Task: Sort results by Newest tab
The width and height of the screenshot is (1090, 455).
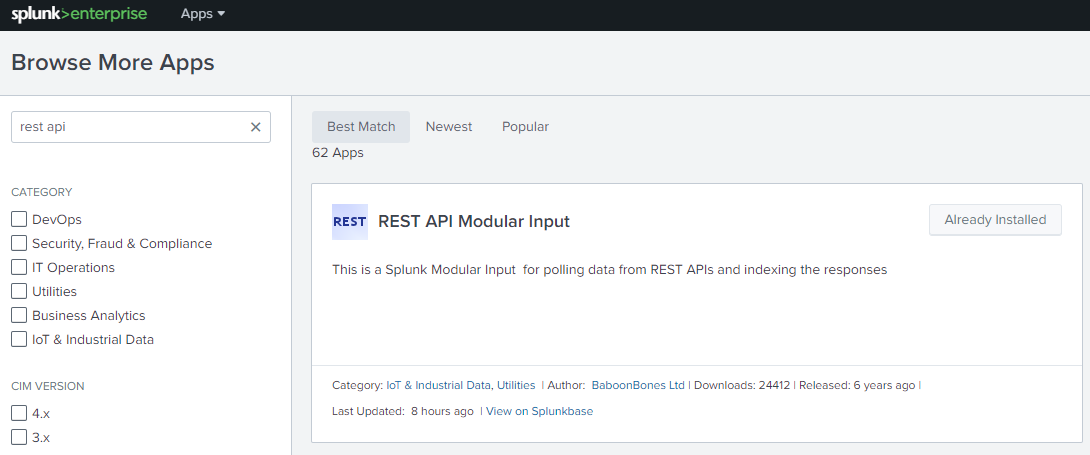Action: click(x=449, y=127)
